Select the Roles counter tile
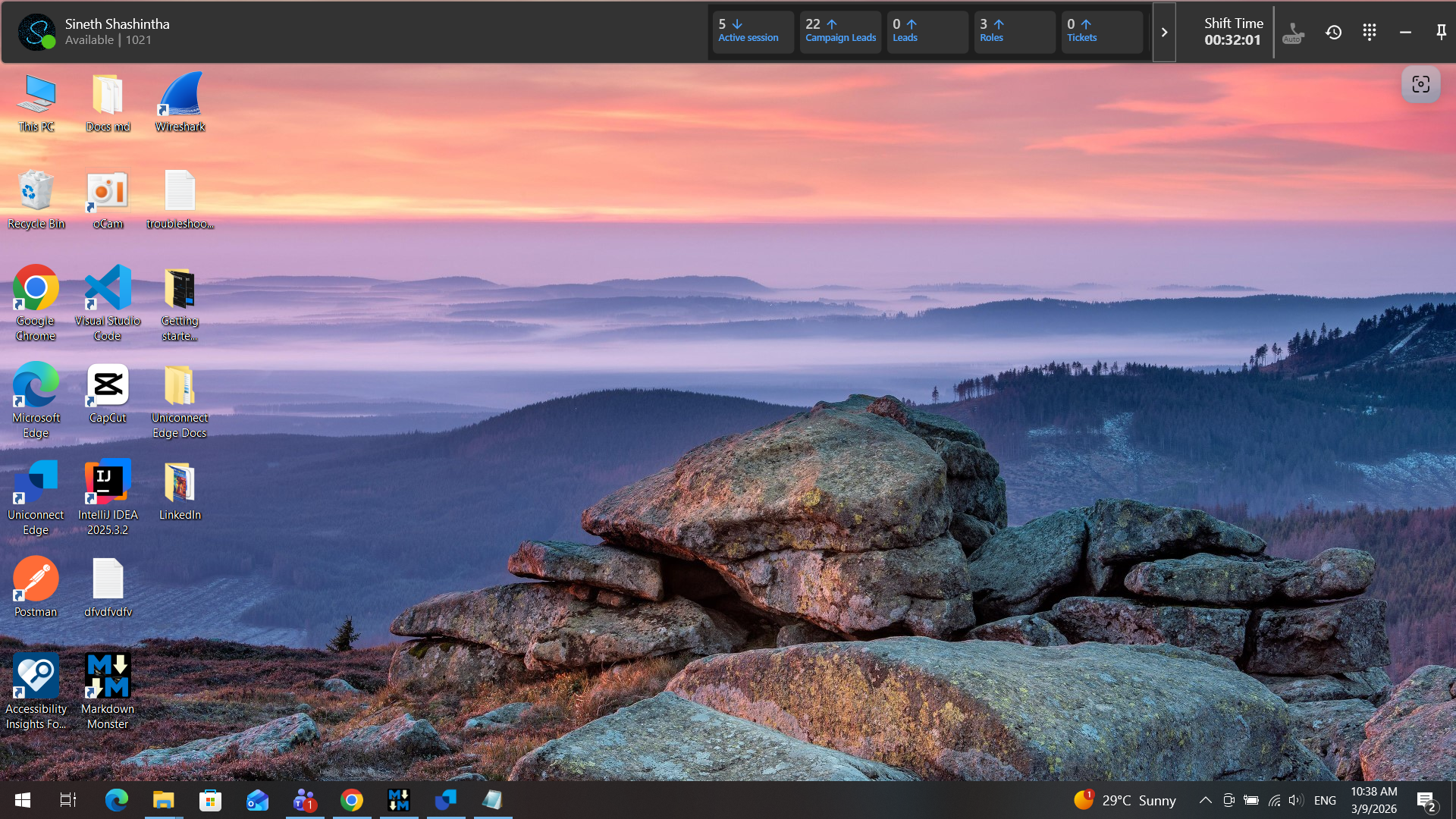The image size is (1456, 819). (x=1014, y=31)
